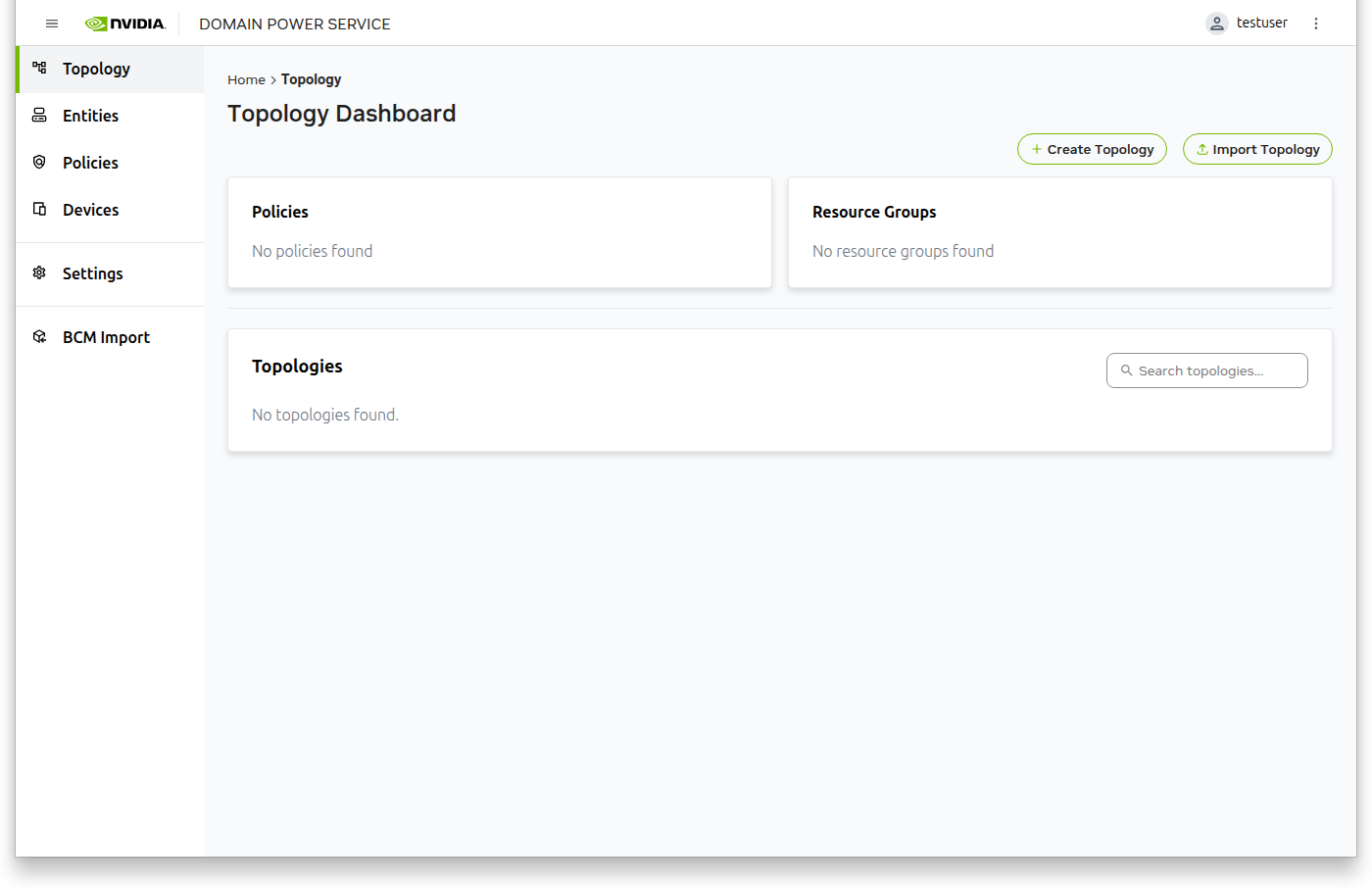This screenshot has width=1372, height=888.
Task: Open the Entities section via its sidebar icon
Action: 39,115
